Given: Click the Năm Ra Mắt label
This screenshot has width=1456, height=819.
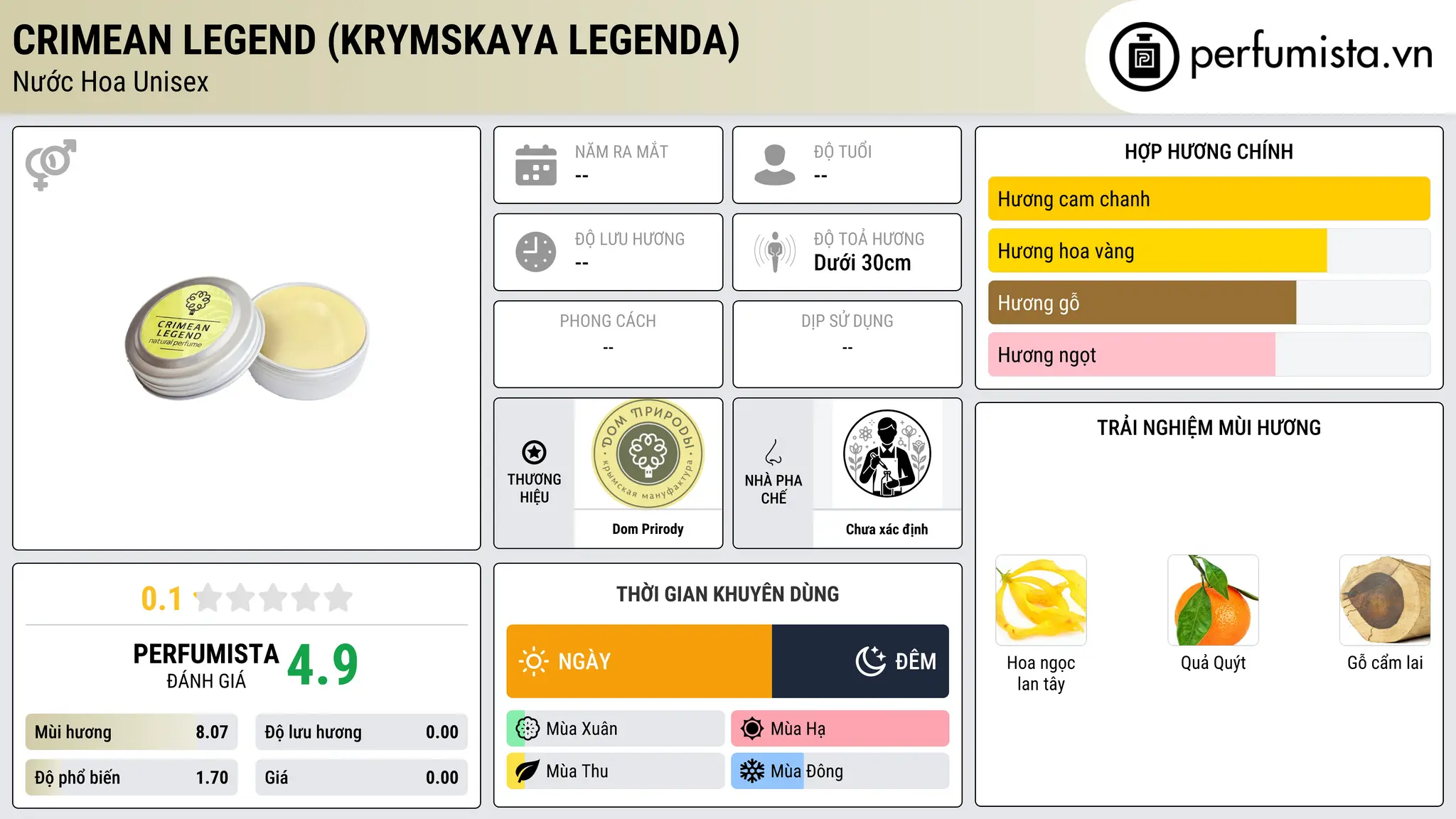Looking at the screenshot, I should point(621,151).
